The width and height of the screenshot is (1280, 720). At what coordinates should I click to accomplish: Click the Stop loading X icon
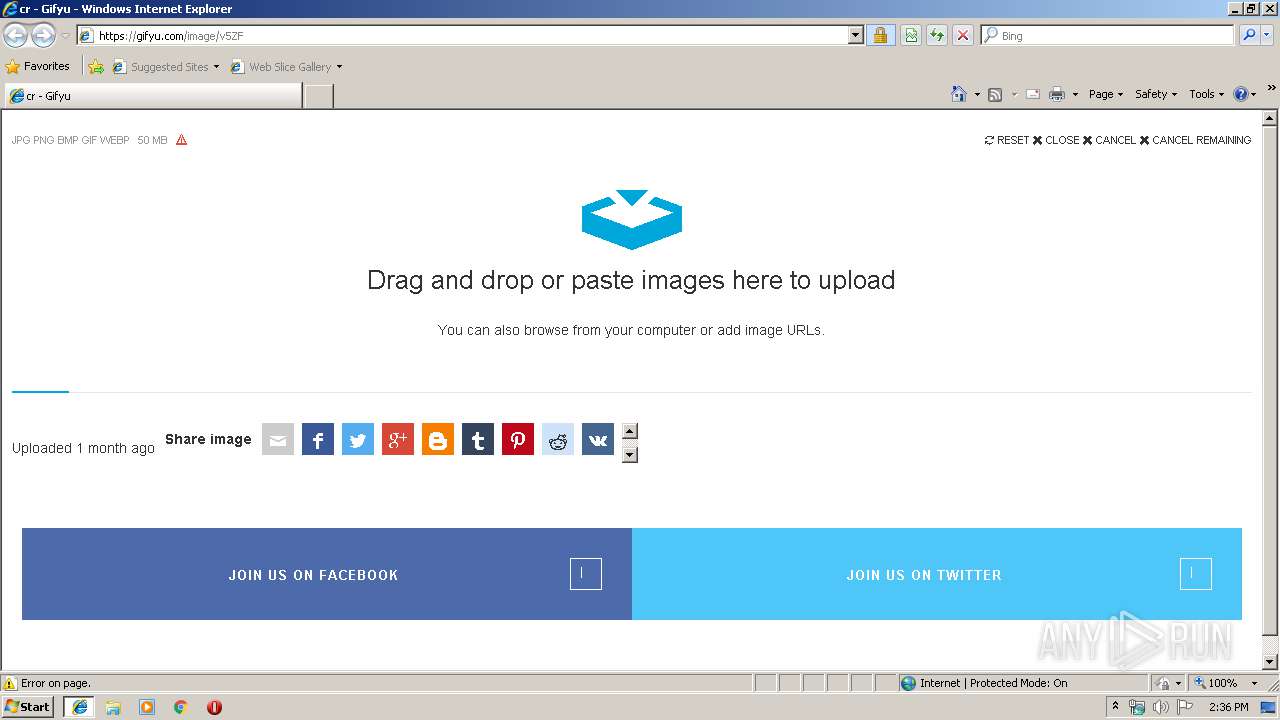[x=963, y=35]
